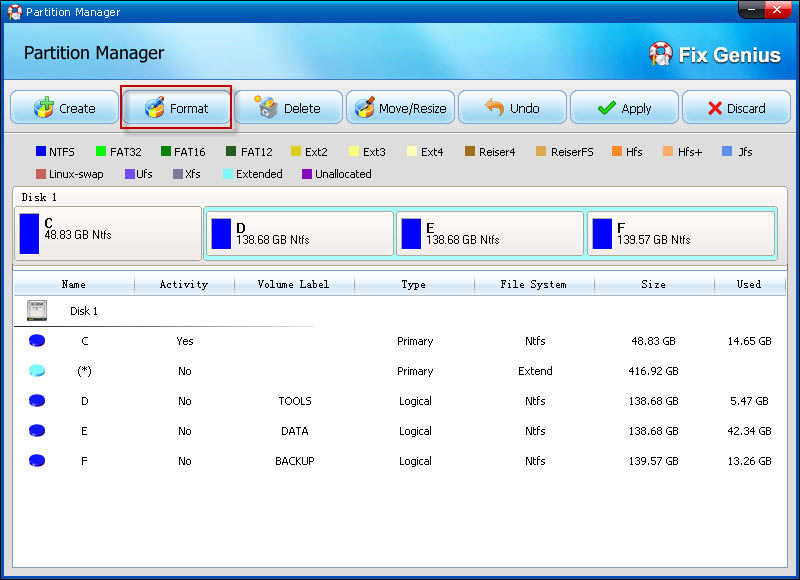Sort by the Used column header
Screen dimensions: 800x580
(749, 284)
